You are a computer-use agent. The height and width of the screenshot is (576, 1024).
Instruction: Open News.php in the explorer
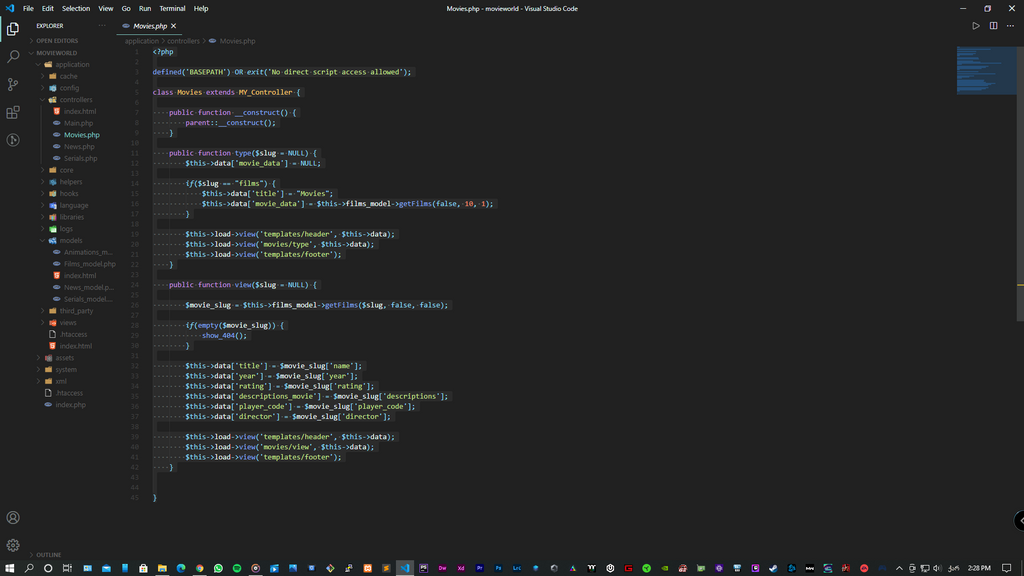79,147
